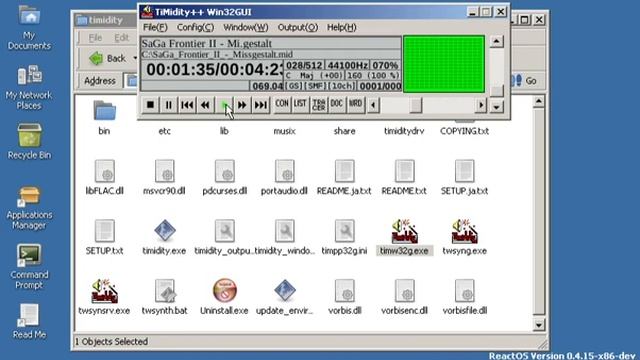The height and width of the screenshot is (360, 640).
Task: Select the update_envir.. icon
Action: [284, 297]
